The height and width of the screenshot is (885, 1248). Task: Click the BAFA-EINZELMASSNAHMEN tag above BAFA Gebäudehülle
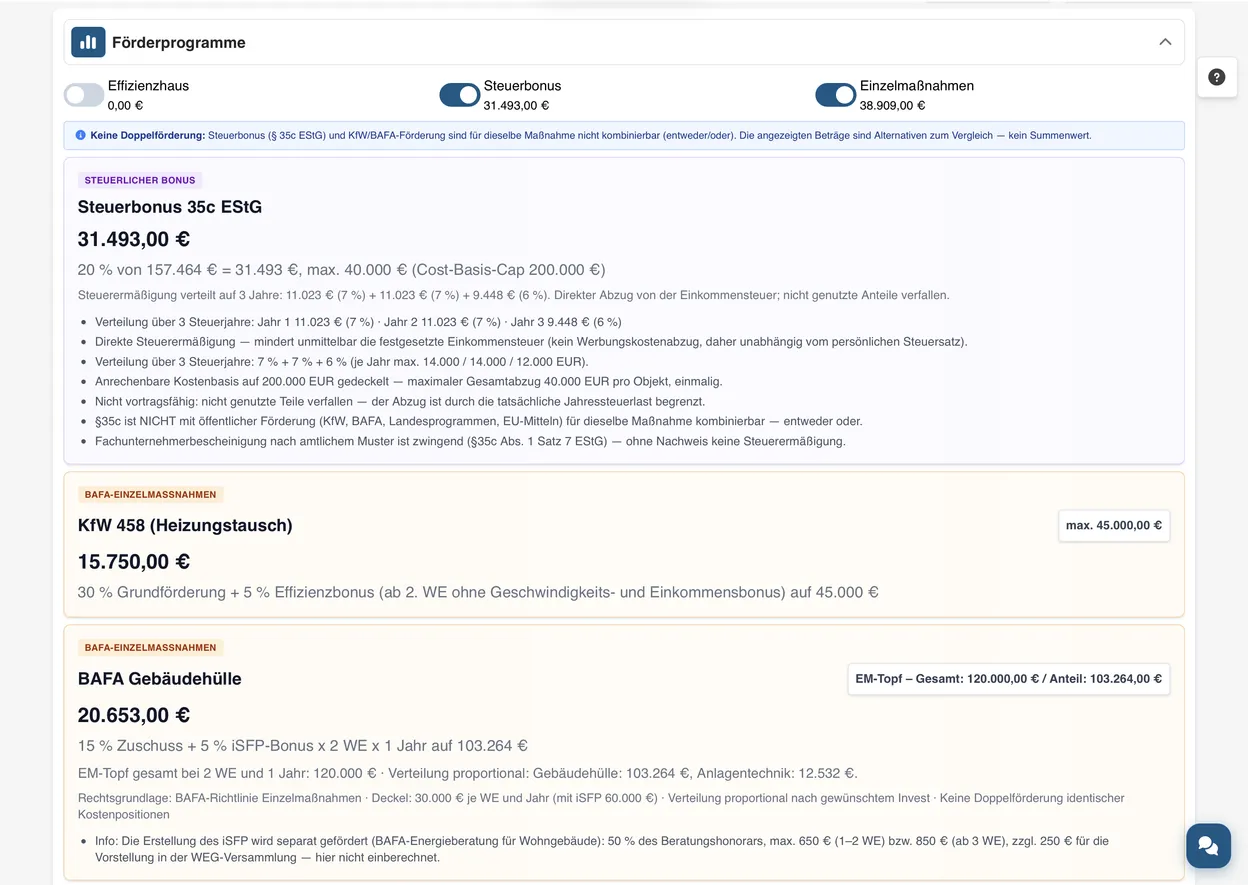pos(151,647)
